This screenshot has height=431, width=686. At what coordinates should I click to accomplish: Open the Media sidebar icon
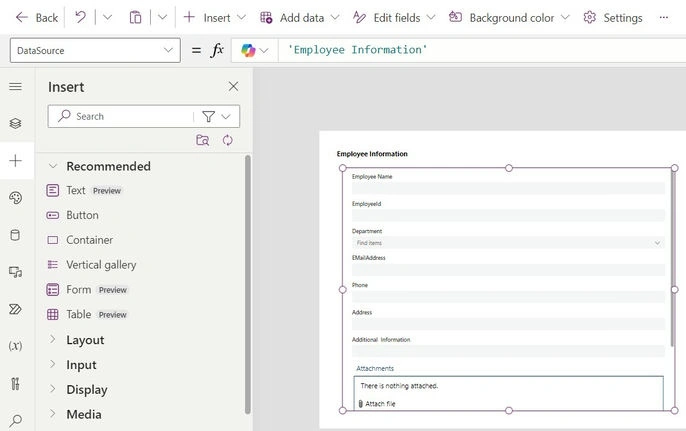pos(15,272)
